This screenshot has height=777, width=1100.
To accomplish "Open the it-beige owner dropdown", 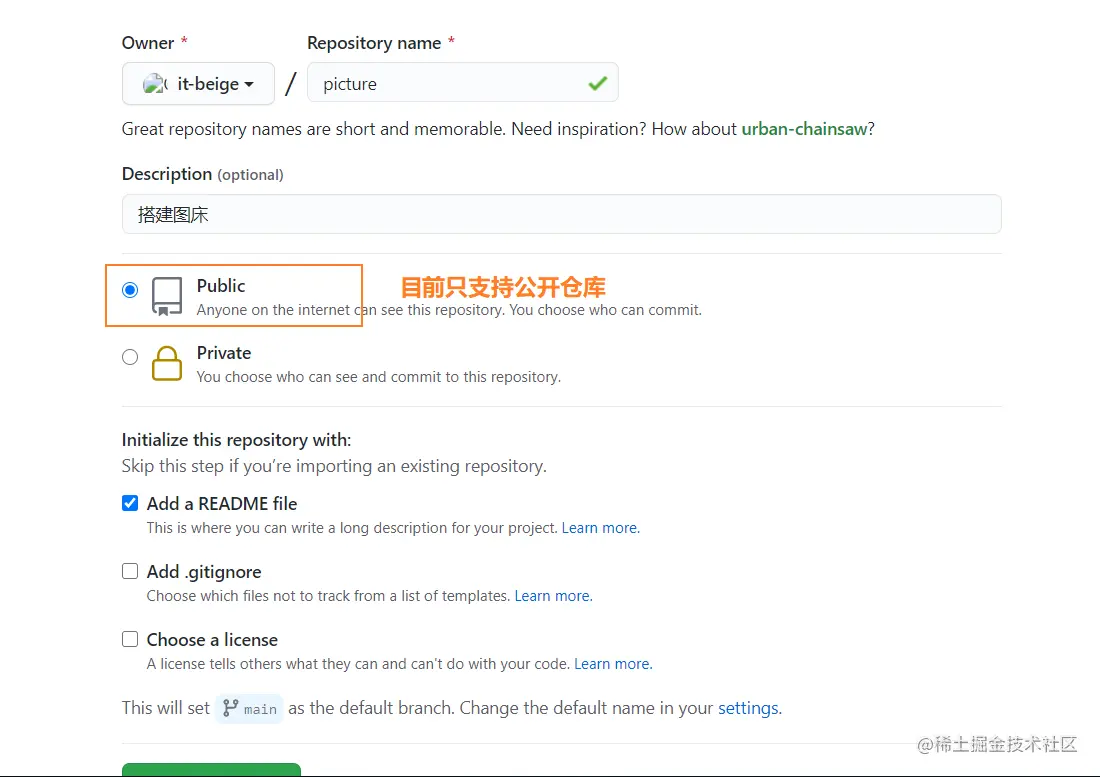I will [x=198, y=83].
